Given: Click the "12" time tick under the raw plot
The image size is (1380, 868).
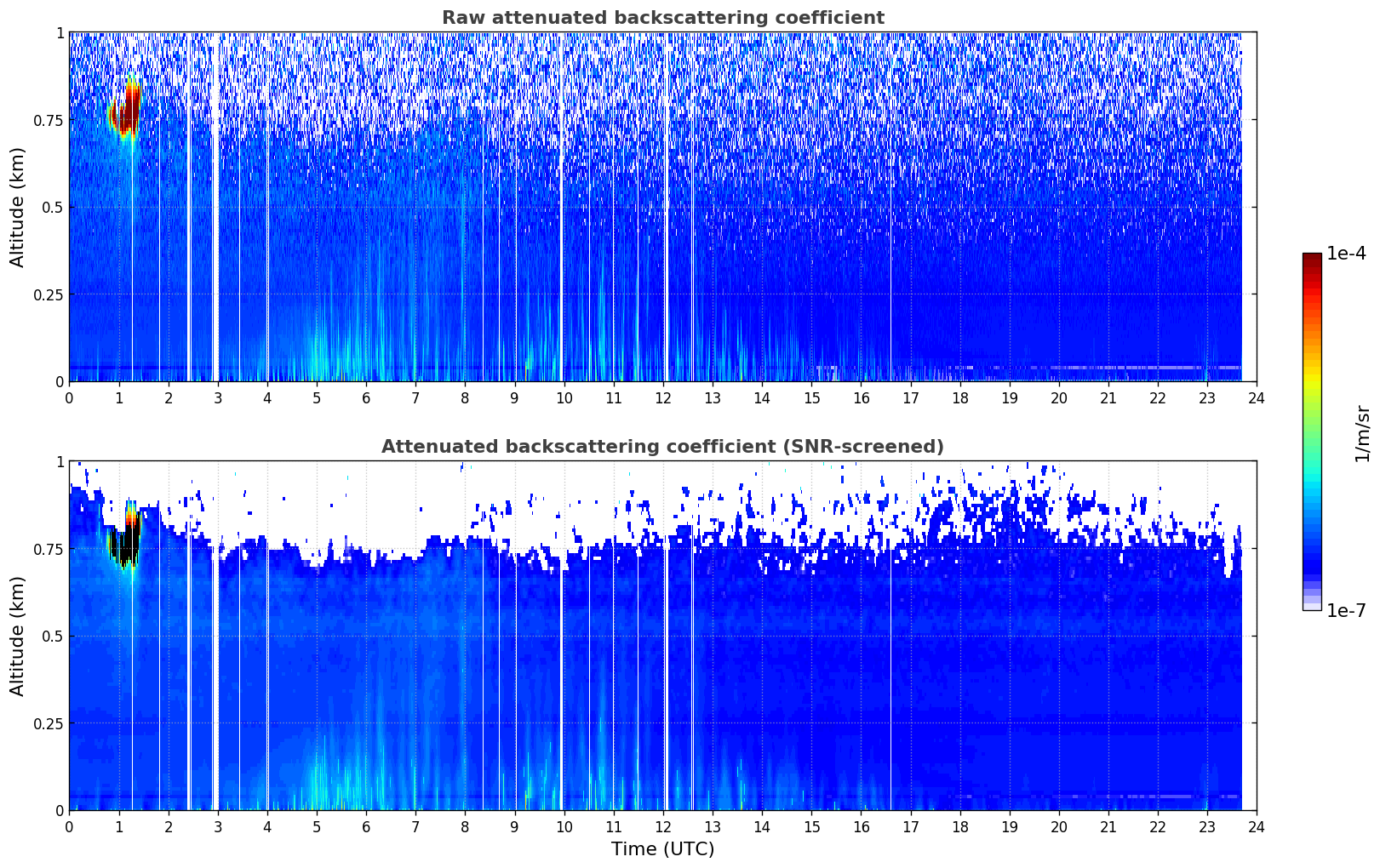Looking at the screenshot, I should (x=662, y=397).
